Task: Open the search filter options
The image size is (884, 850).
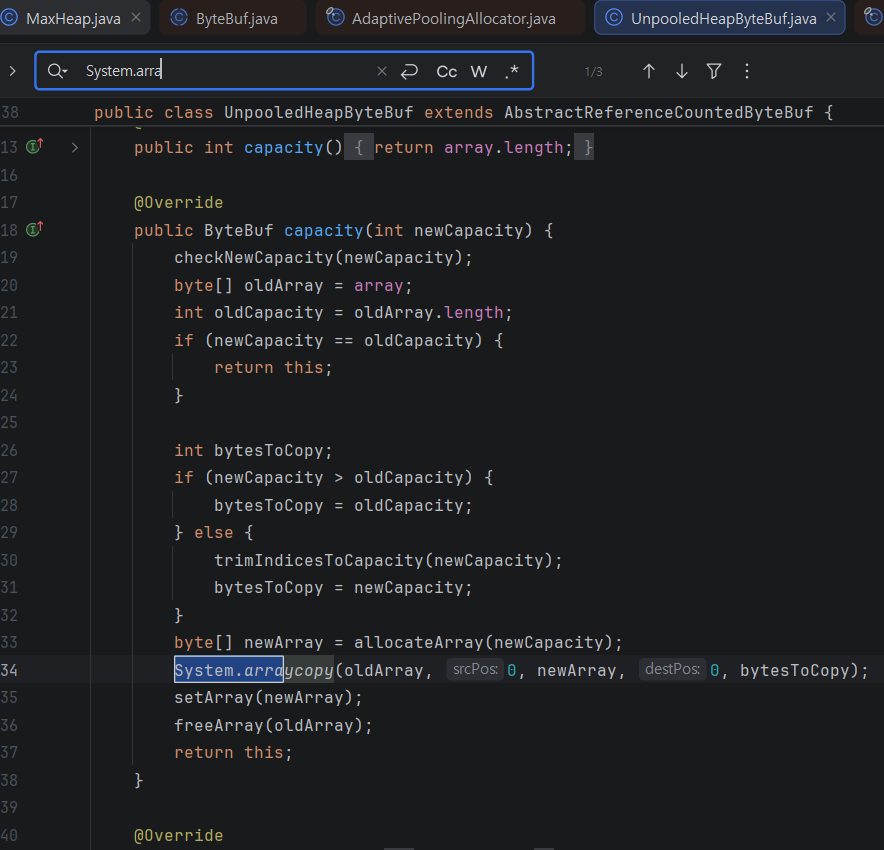Action: pyautogui.click(x=714, y=71)
